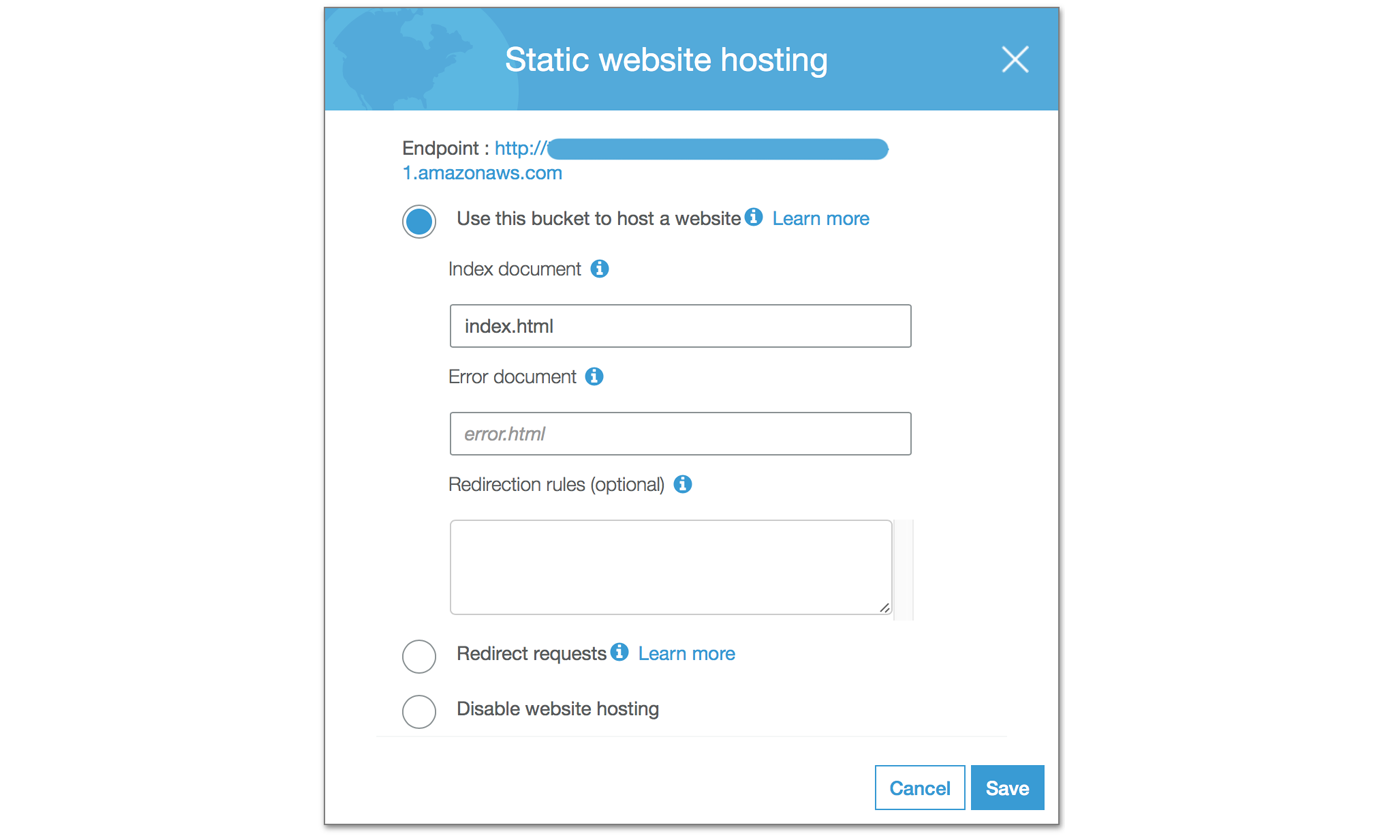
Task: Click the Index document info icon
Action: coord(599,268)
